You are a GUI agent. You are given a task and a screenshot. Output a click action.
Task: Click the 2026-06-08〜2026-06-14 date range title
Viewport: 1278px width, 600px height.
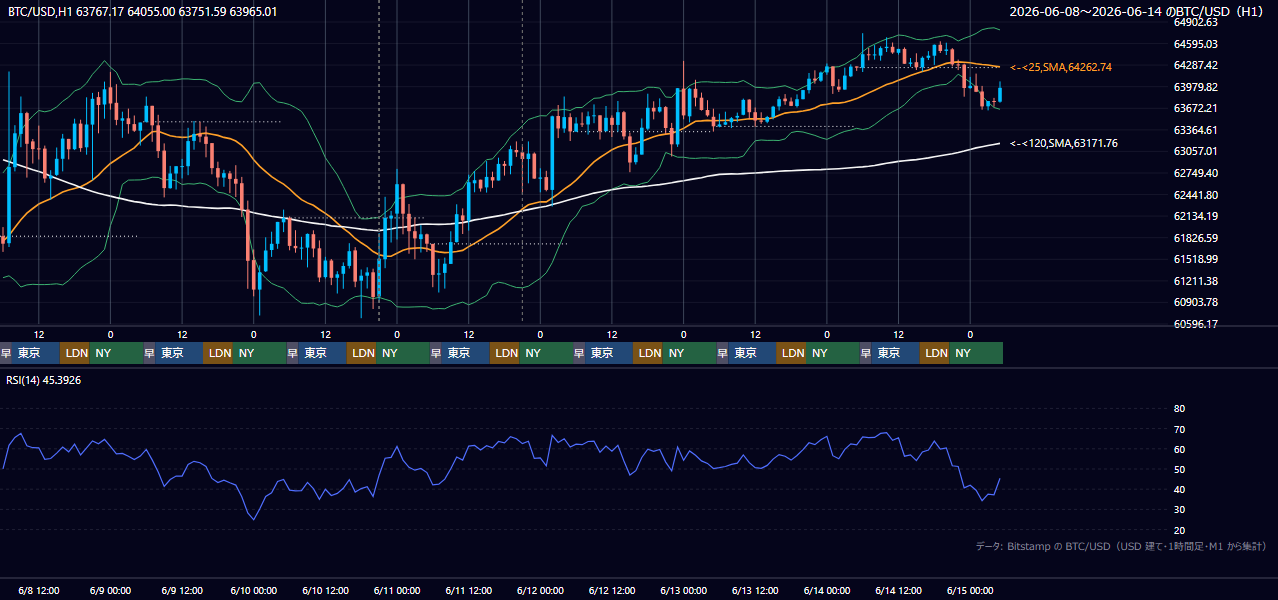point(1138,12)
